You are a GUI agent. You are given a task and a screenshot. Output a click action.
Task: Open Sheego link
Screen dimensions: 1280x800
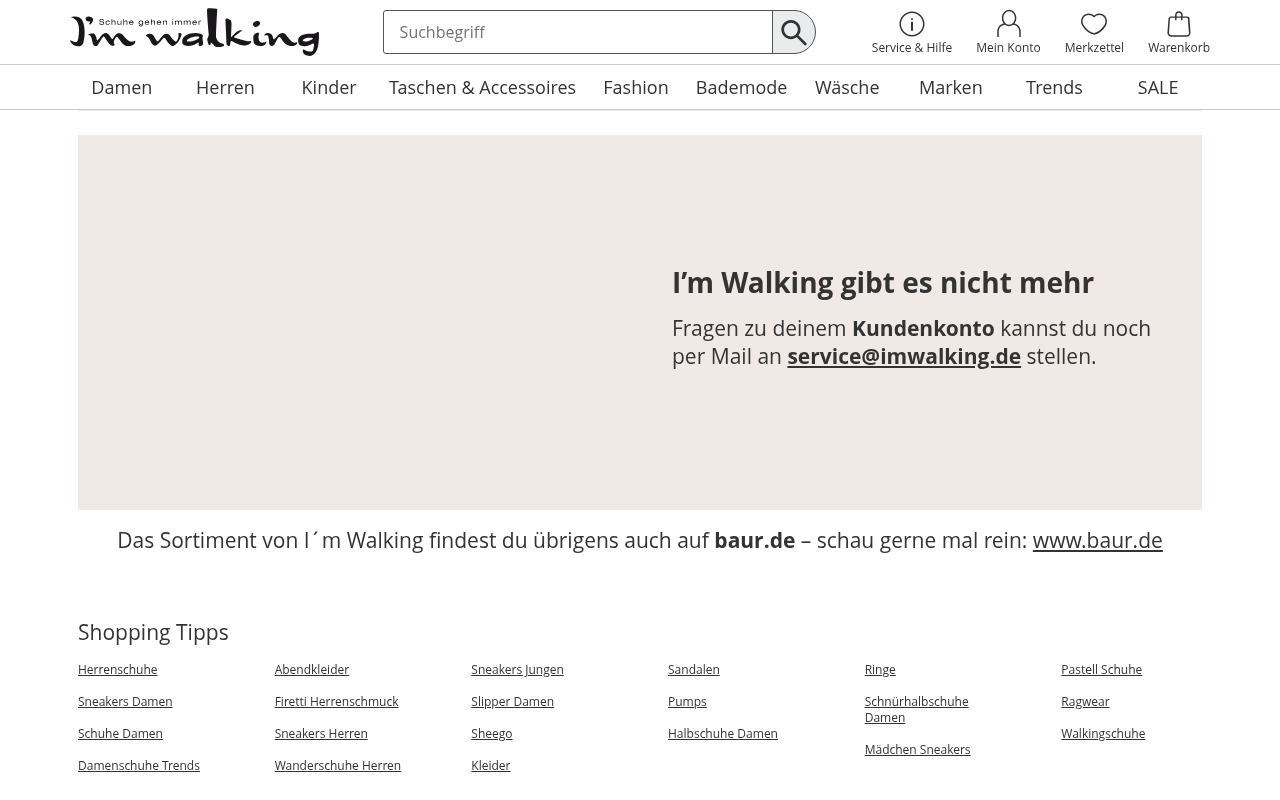[492, 734]
